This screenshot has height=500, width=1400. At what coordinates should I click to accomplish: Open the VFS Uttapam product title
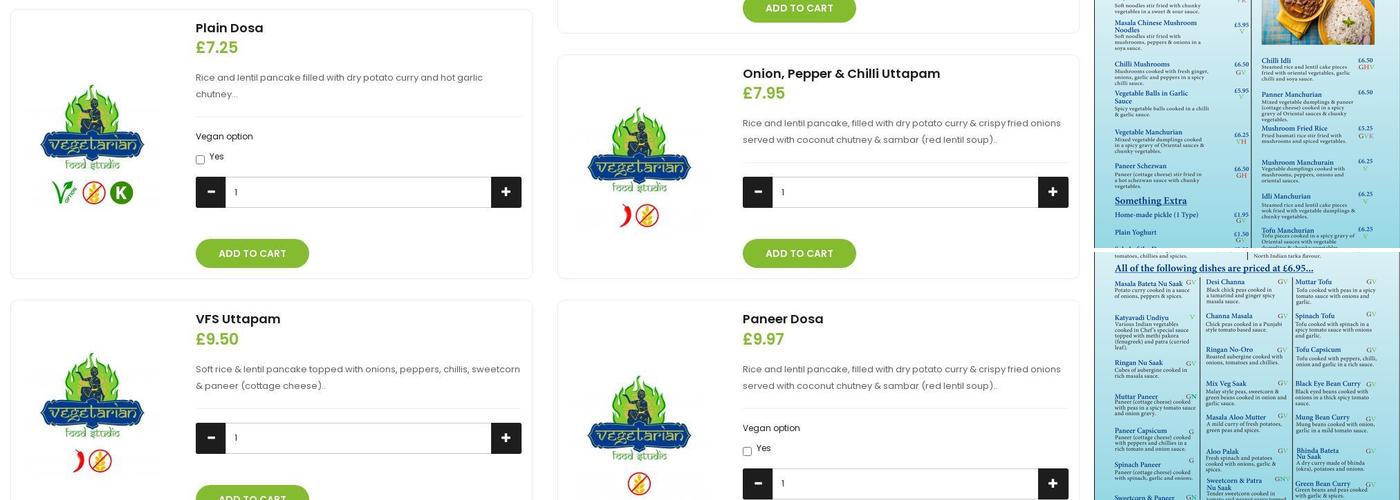point(238,319)
